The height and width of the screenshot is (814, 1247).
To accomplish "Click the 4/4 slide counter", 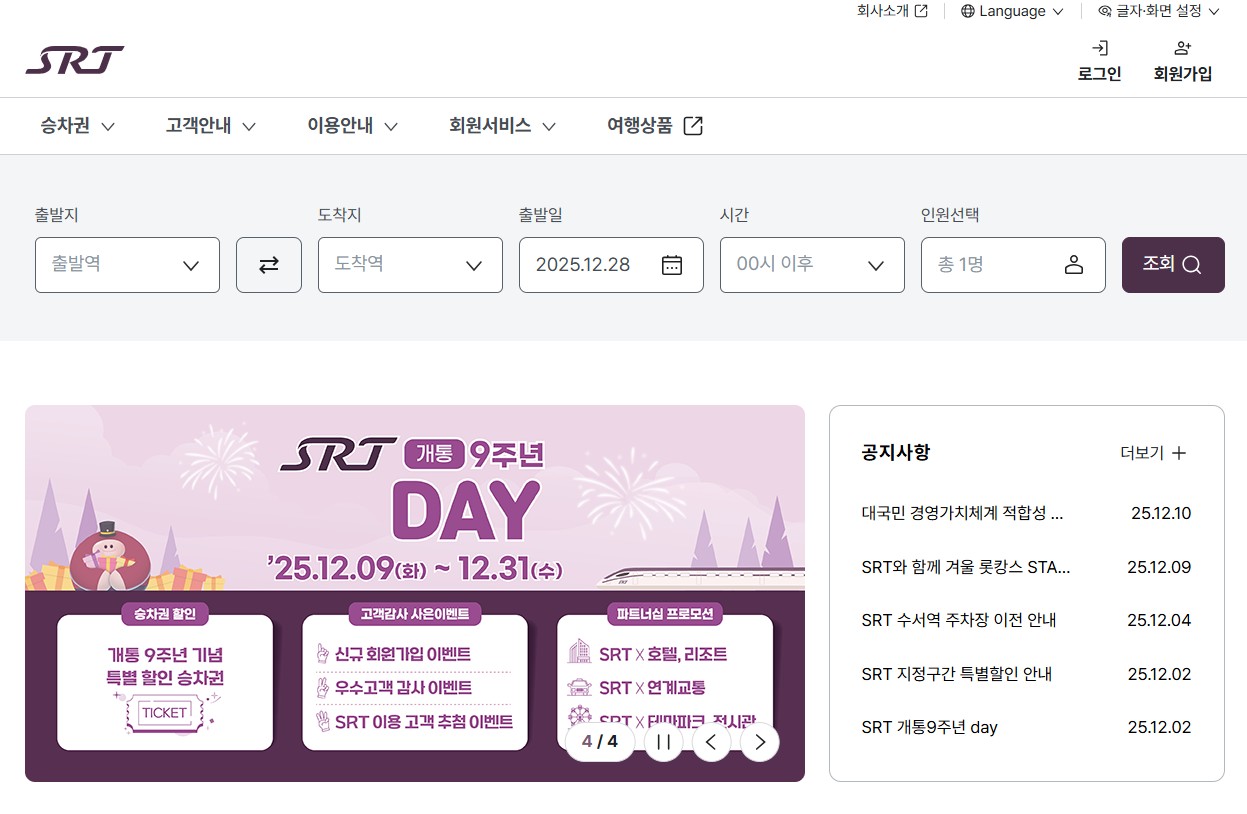I will [x=599, y=742].
